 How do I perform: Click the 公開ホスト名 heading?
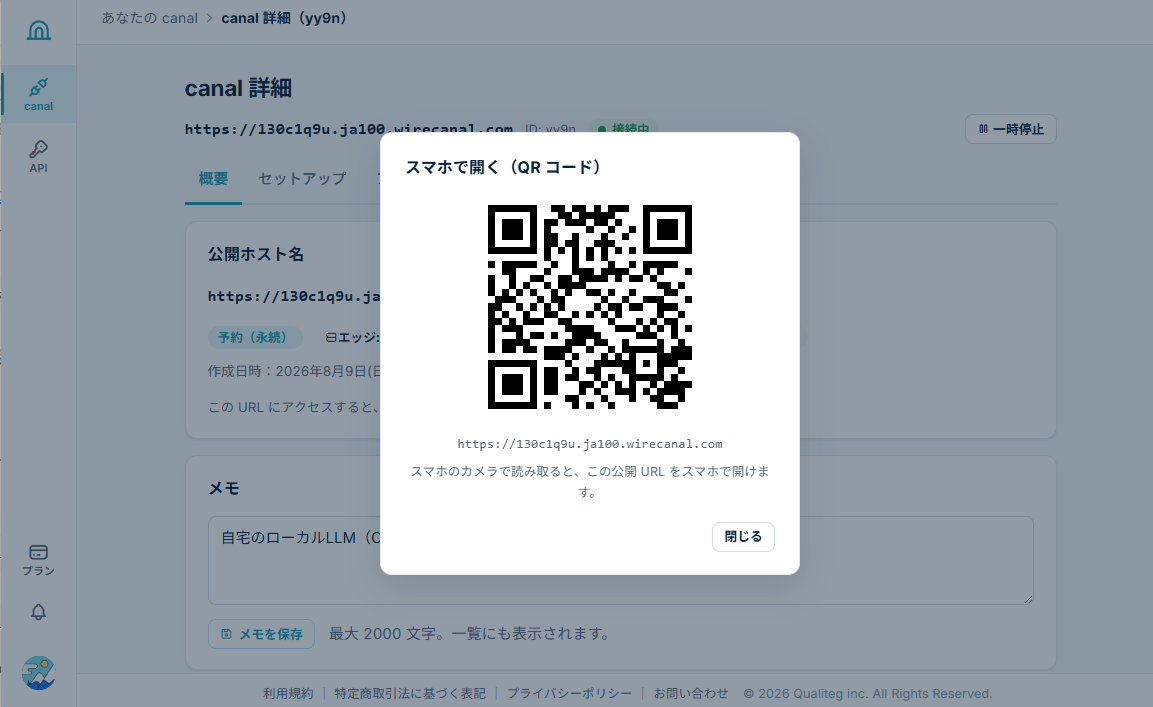[256, 254]
